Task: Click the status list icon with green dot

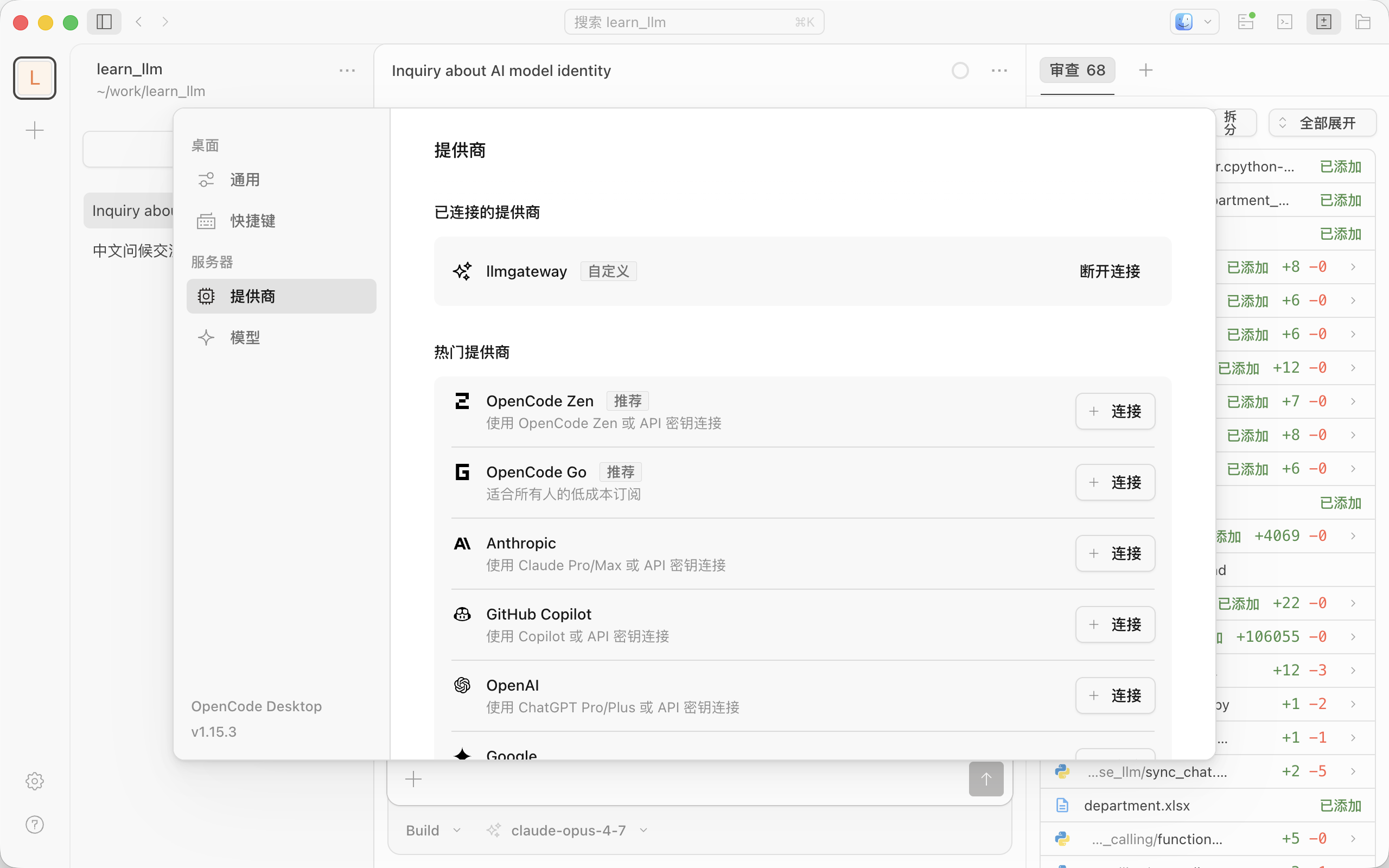Action: click(1246, 22)
